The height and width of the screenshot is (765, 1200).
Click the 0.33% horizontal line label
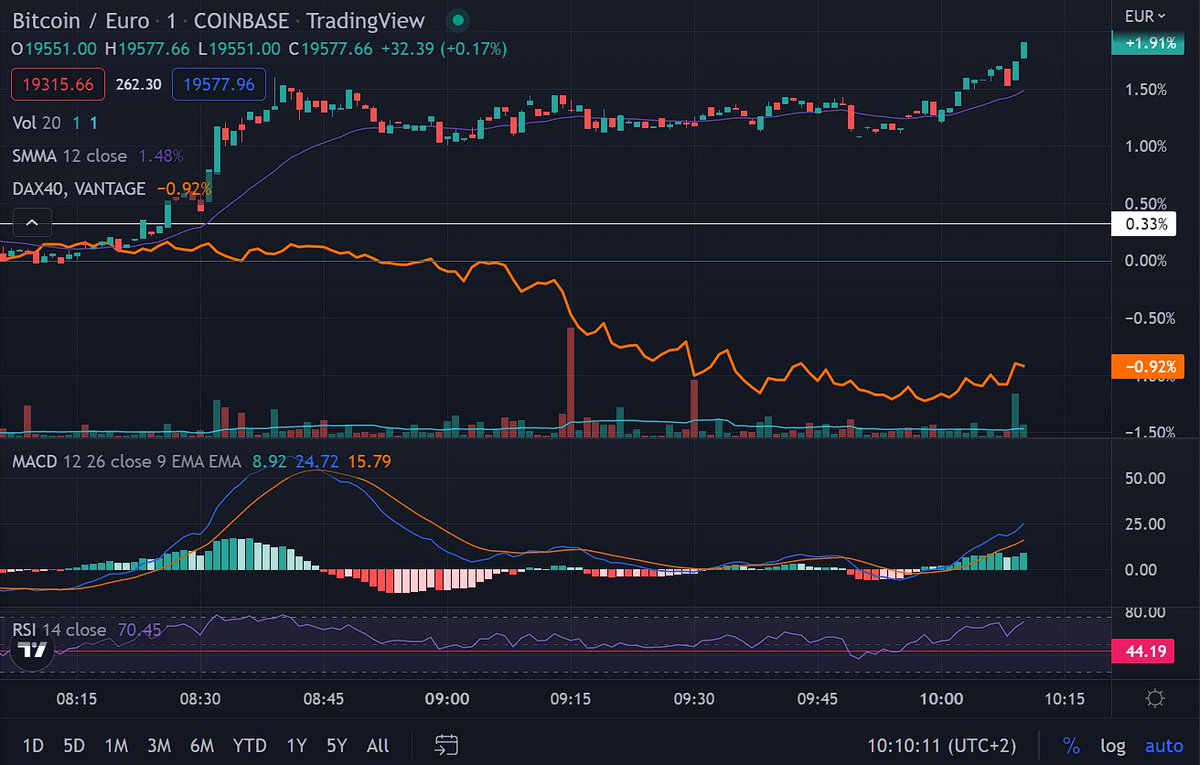pos(1146,224)
